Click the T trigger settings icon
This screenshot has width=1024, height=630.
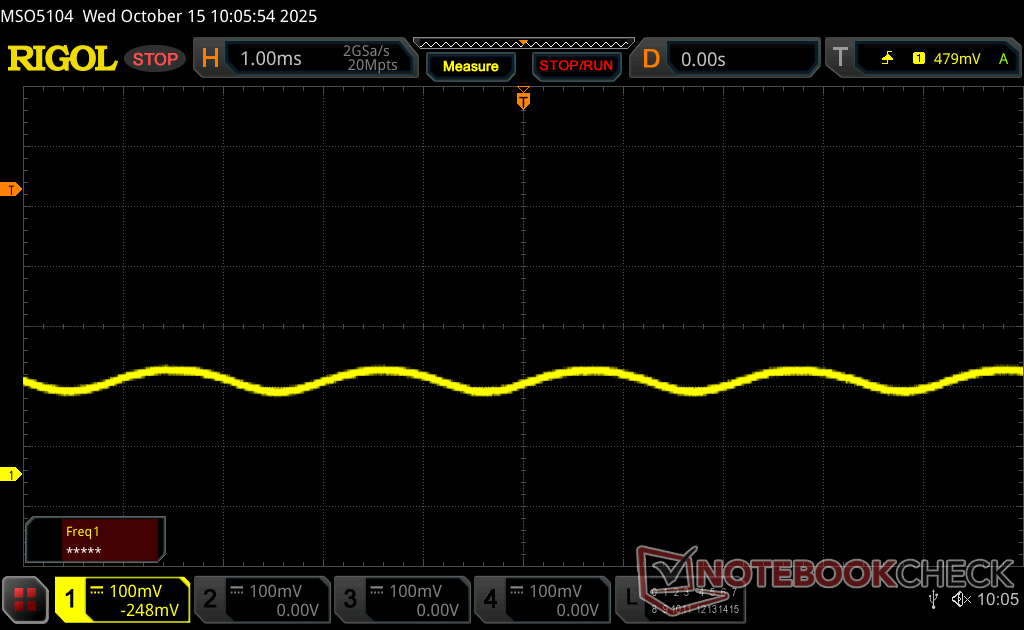point(840,59)
